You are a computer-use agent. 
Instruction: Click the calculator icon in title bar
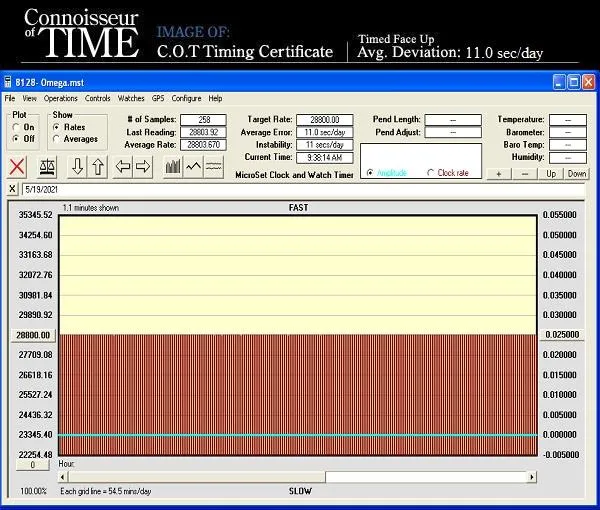(8, 82)
